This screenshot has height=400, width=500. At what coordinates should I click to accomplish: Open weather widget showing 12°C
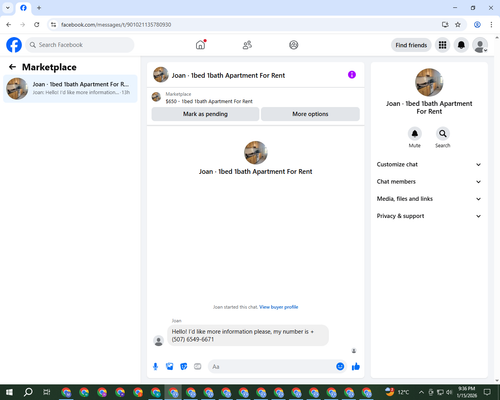(397, 392)
